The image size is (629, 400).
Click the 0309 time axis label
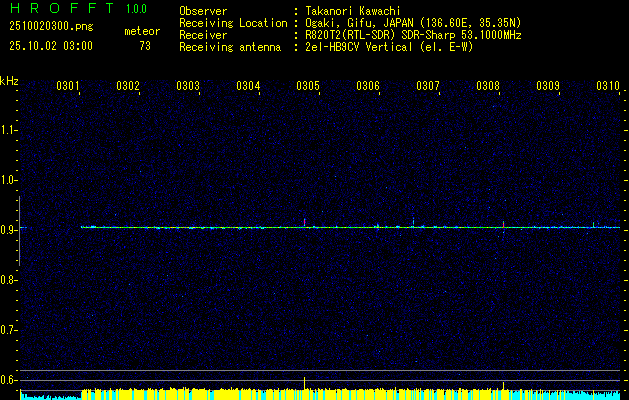(548, 86)
